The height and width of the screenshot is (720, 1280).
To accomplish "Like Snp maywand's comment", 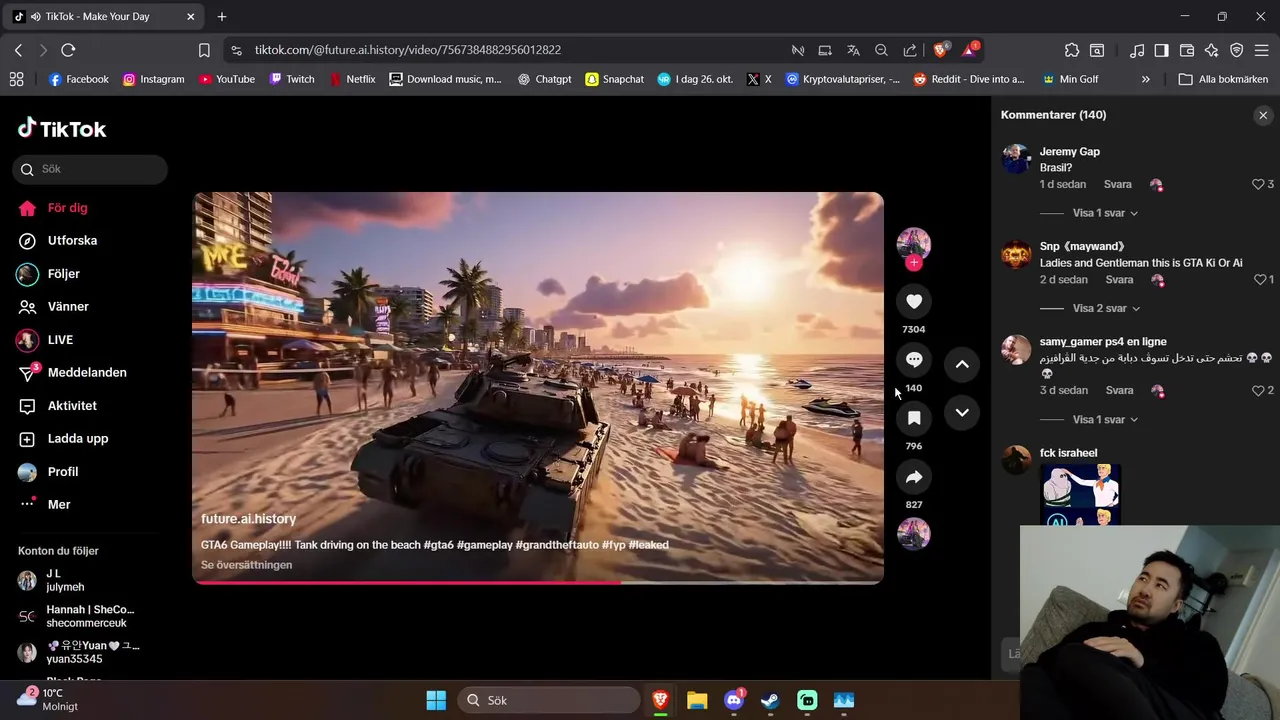I will (x=1259, y=280).
